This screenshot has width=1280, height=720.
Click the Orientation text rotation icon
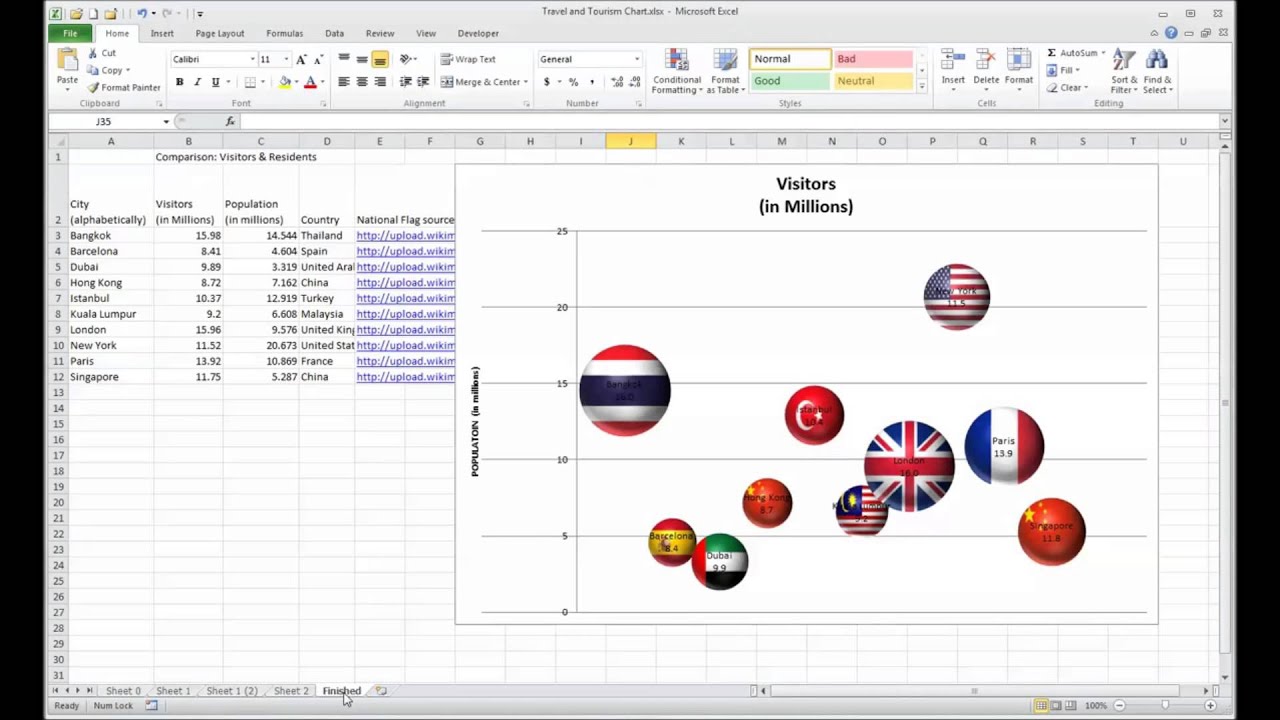point(406,59)
